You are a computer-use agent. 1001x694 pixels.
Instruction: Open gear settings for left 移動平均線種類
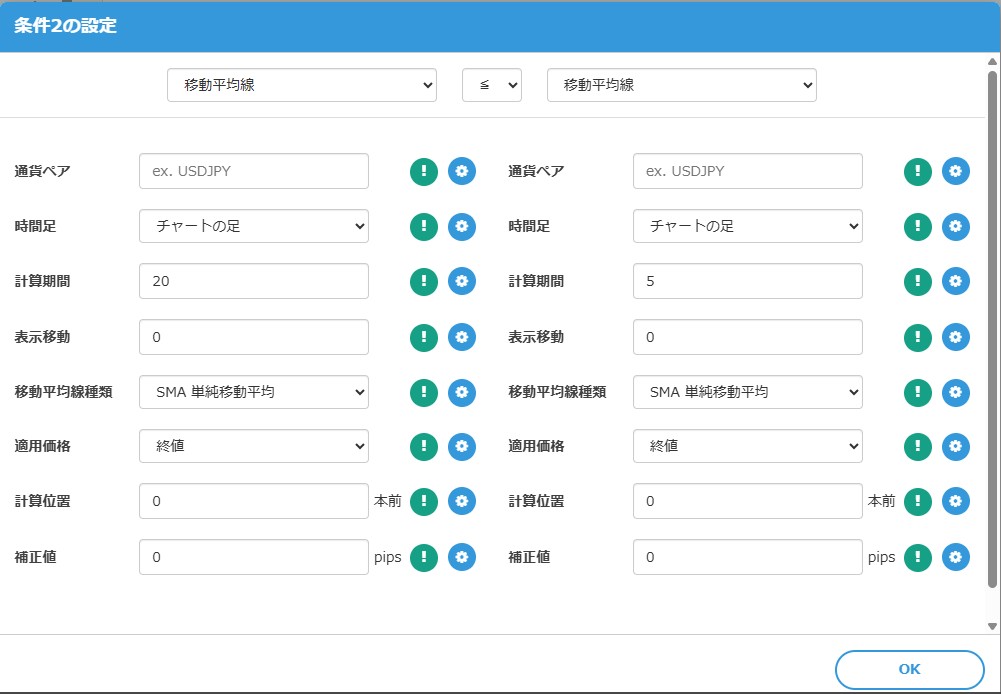(461, 391)
